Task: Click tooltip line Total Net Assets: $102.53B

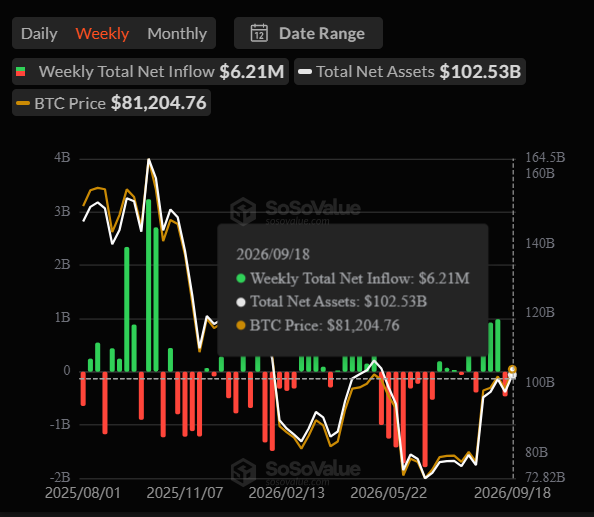Action: tap(331, 301)
